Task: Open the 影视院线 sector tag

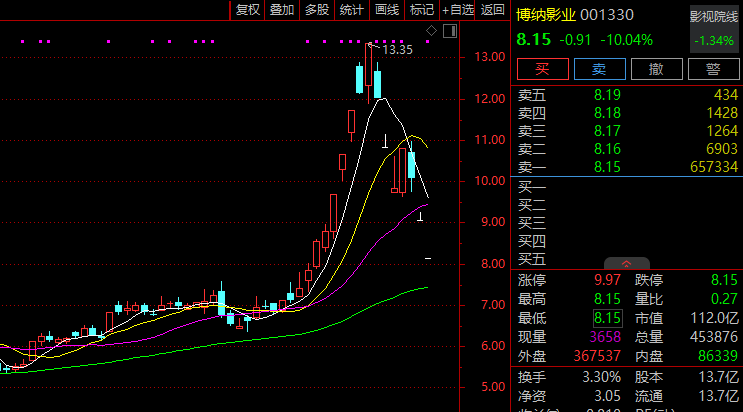Action: [x=713, y=17]
